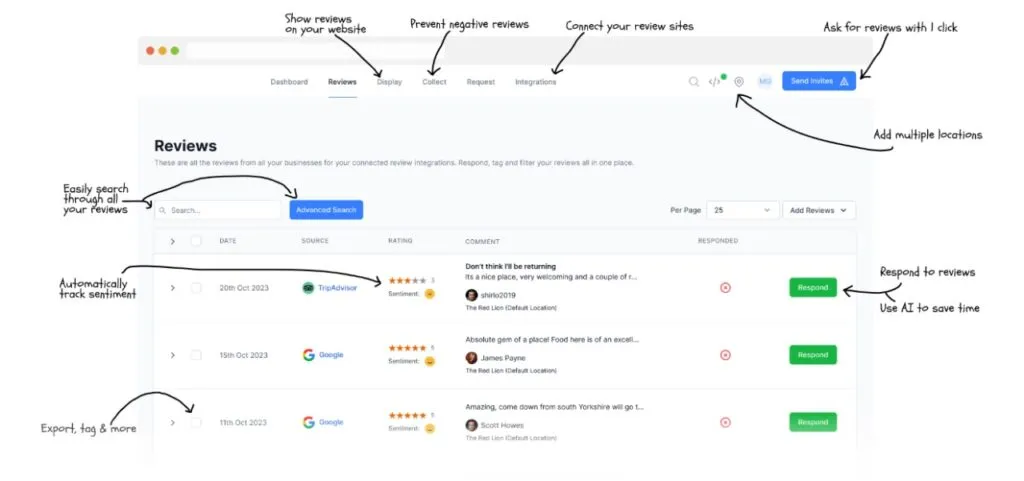1024x481 pixels.
Task: Expand the 20th Oct 2023 review row
Action: pos(172,288)
